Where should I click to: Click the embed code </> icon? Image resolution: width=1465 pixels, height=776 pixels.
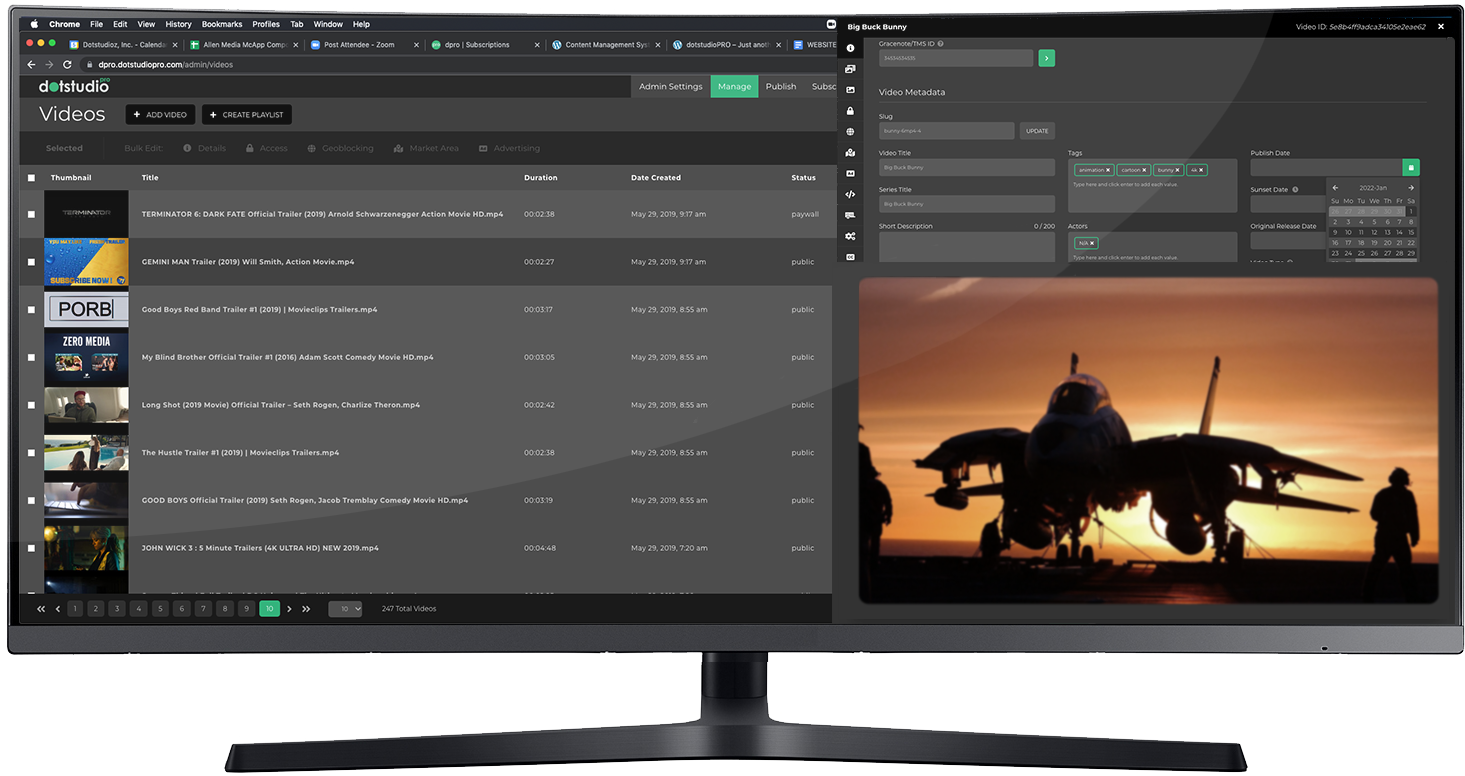(850, 194)
